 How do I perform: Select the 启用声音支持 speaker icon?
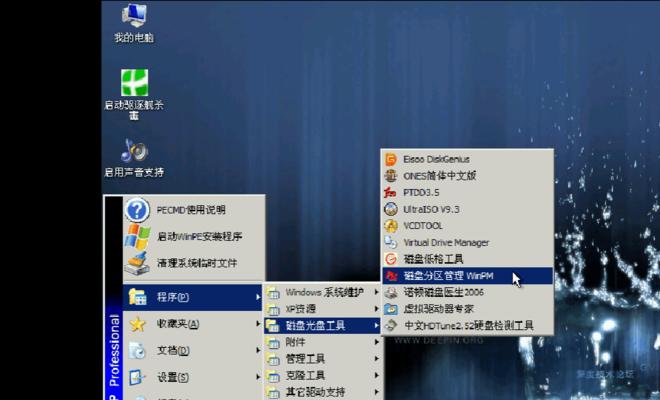pyautogui.click(x=134, y=150)
